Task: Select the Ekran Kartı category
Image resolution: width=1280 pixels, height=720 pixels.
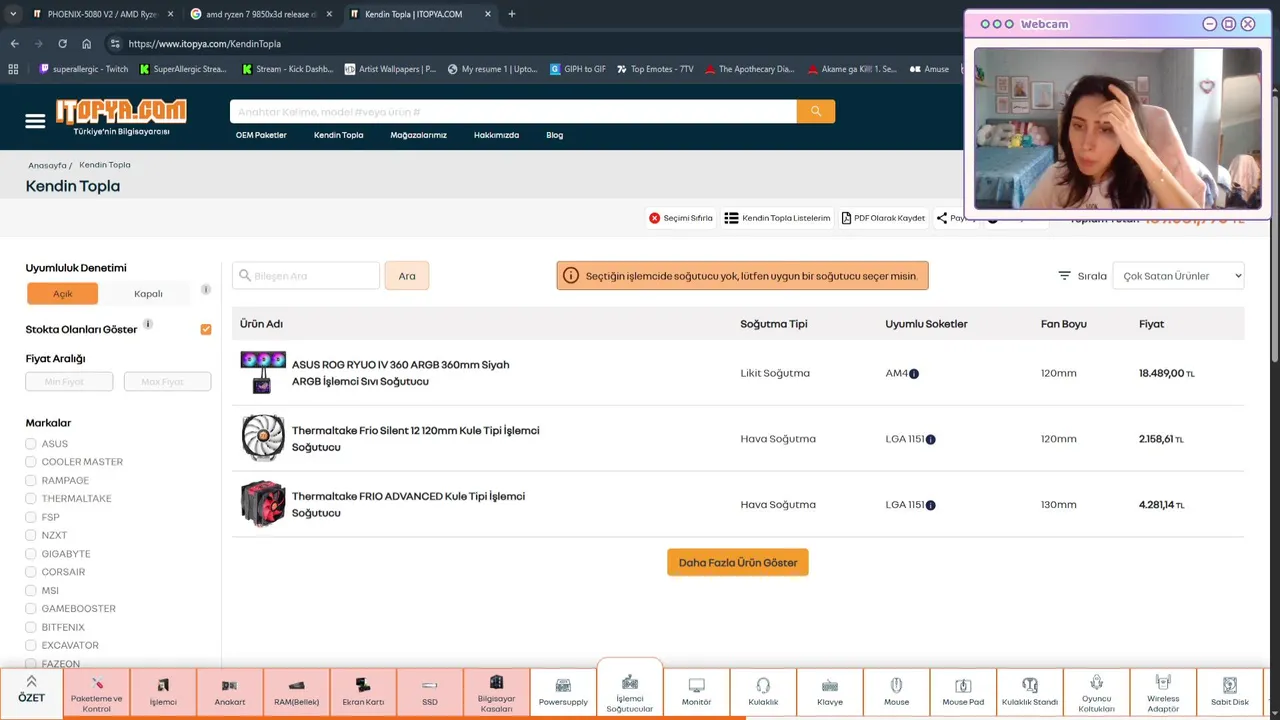Action: click(363, 693)
